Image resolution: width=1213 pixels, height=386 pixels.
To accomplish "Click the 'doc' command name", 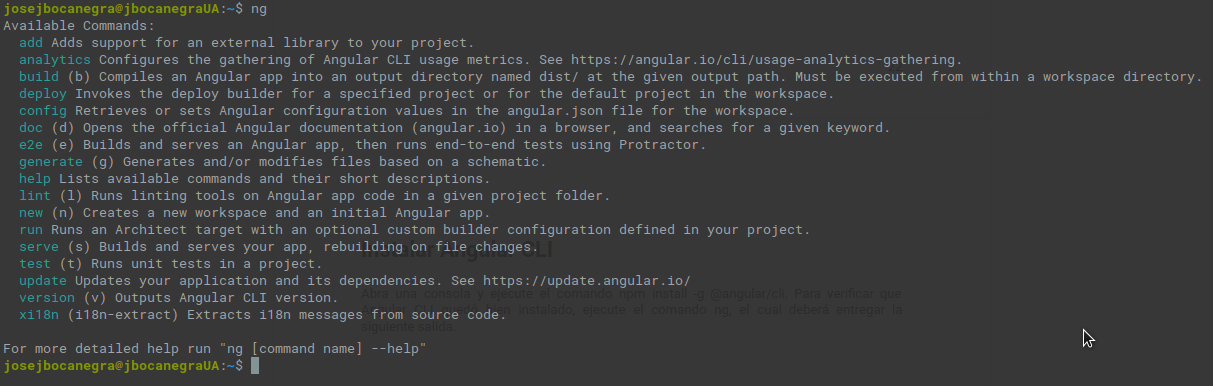I will 31,127.
